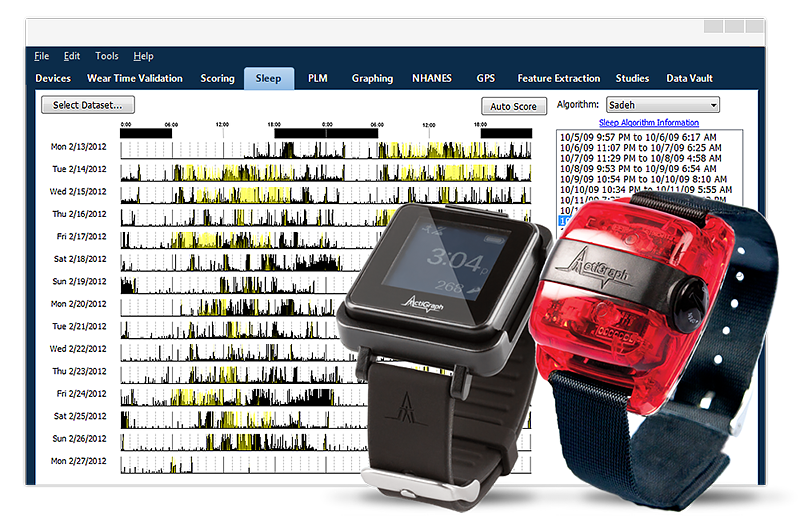Screen dimensions: 800x516
Task: Switch to the Devices tab
Action: tap(53, 78)
